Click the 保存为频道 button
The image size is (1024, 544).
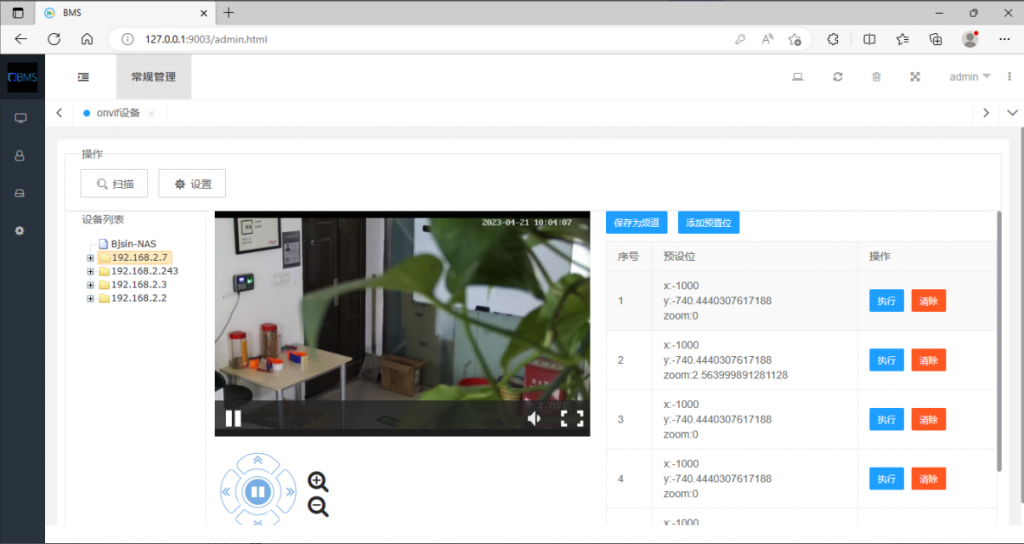pos(637,223)
